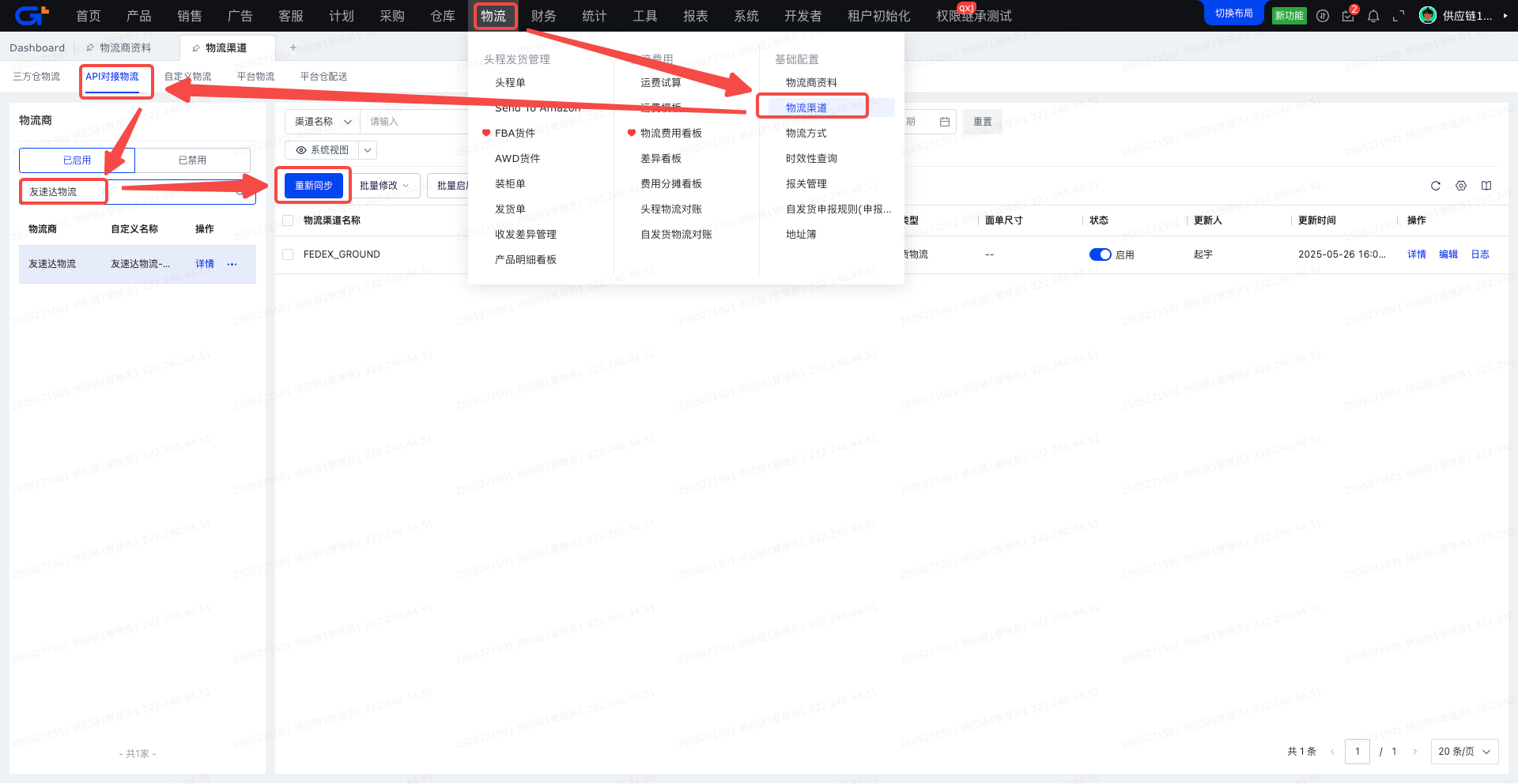Open 详情 link for 友速达物流 provider
The width and height of the screenshot is (1518, 784).
coord(205,264)
